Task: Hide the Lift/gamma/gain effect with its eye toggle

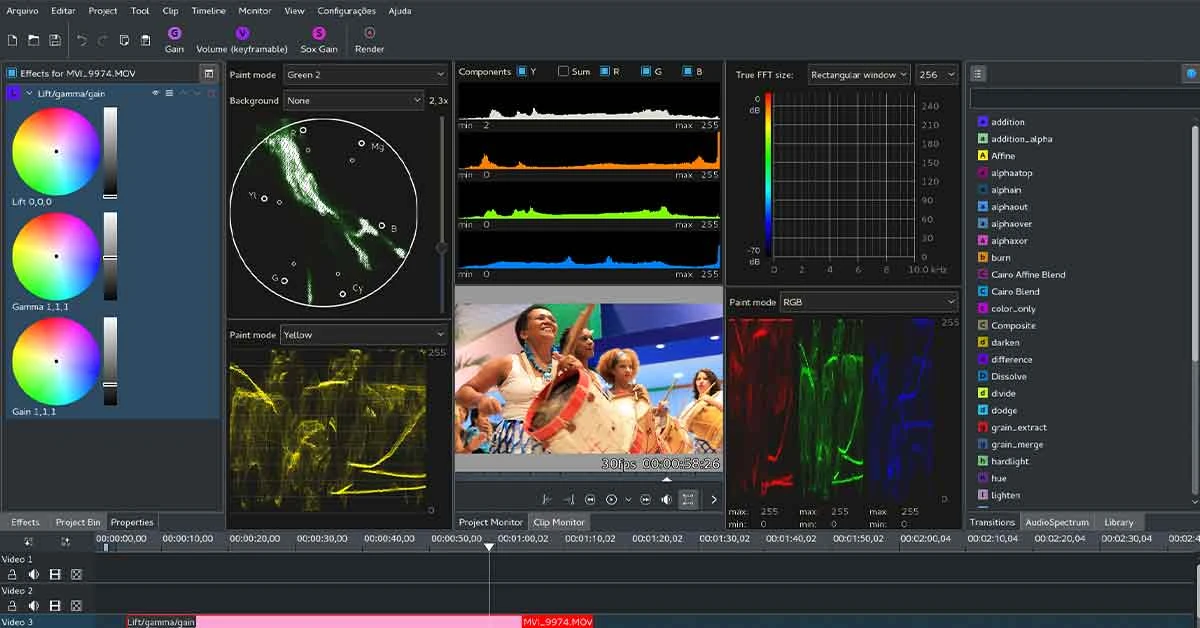Action: click(156, 92)
